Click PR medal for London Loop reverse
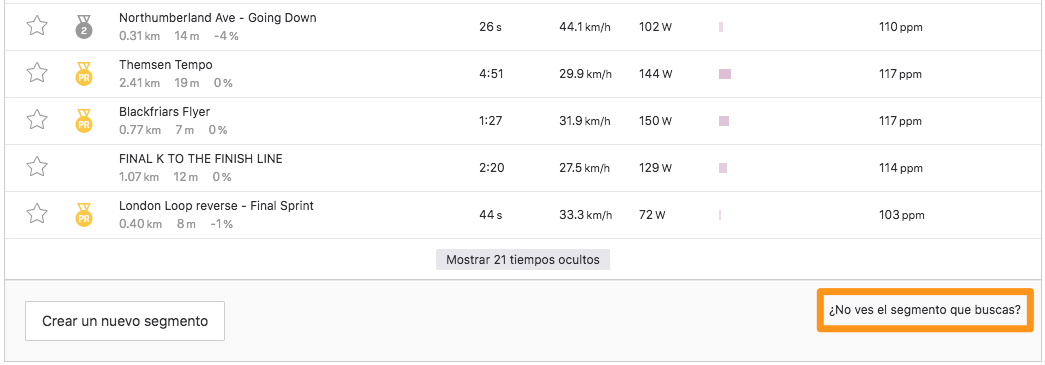The width and height of the screenshot is (1045, 365). [84, 214]
